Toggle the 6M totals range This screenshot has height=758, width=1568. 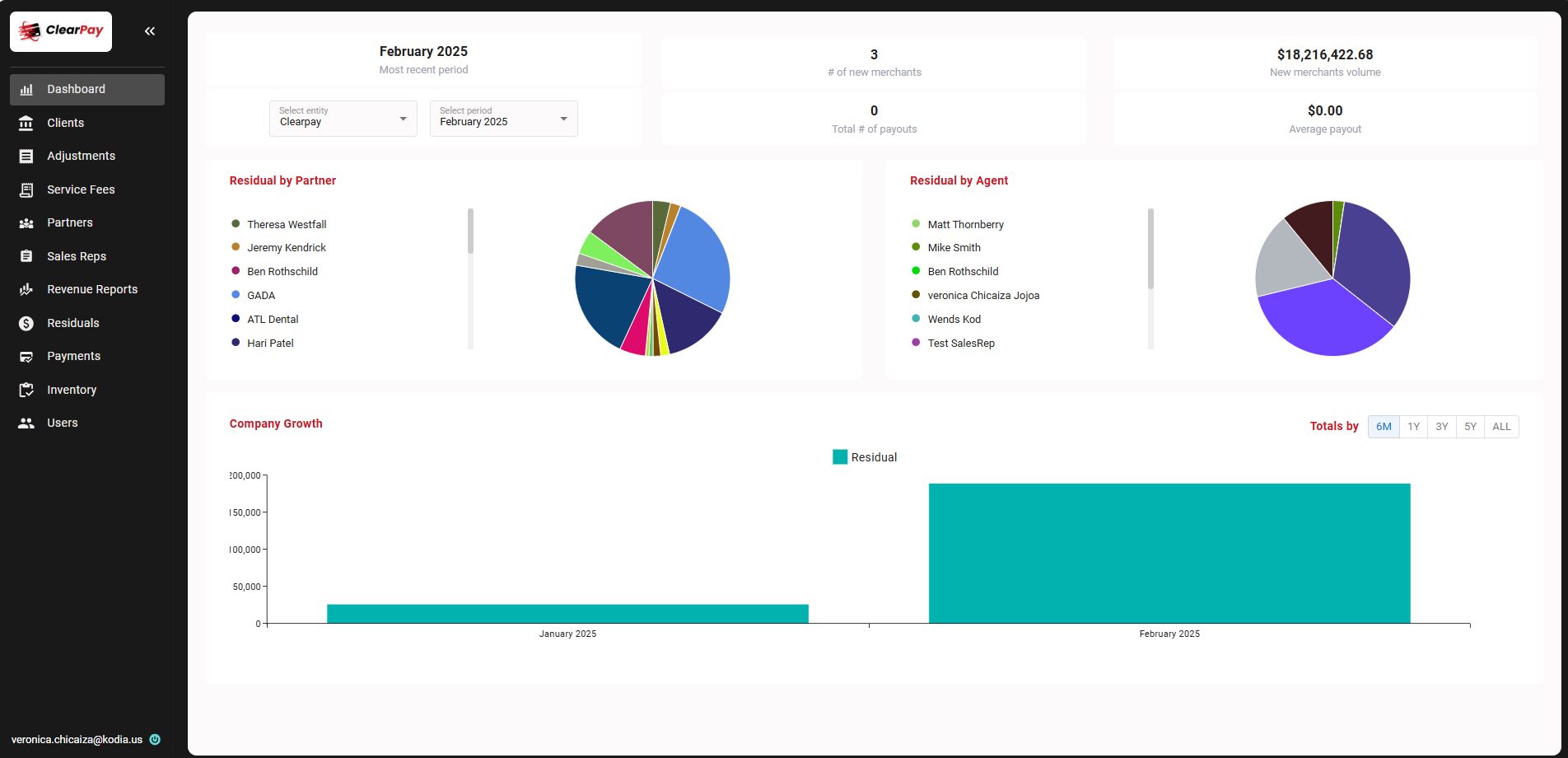coord(1384,427)
